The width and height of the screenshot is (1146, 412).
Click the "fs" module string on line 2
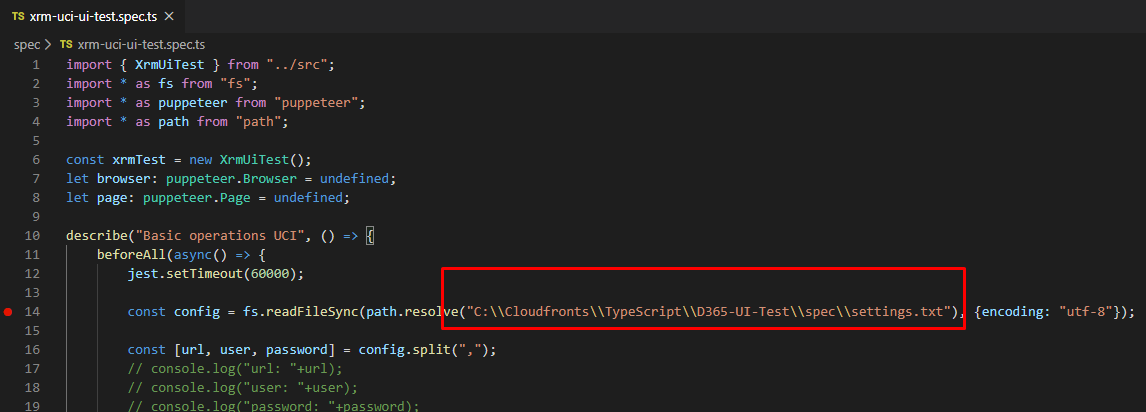(x=235, y=83)
